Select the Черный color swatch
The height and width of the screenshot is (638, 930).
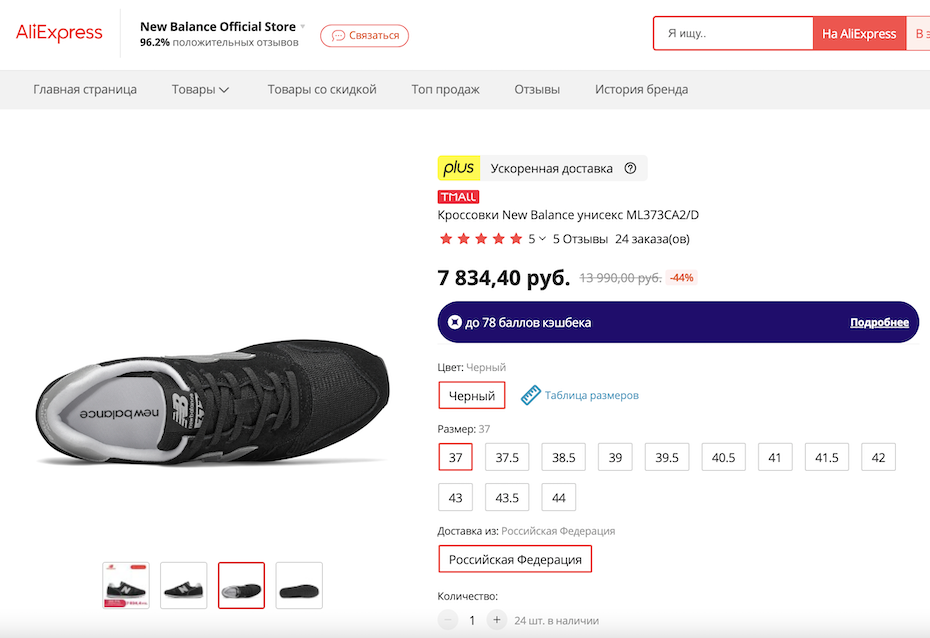(x=472, y=395)
